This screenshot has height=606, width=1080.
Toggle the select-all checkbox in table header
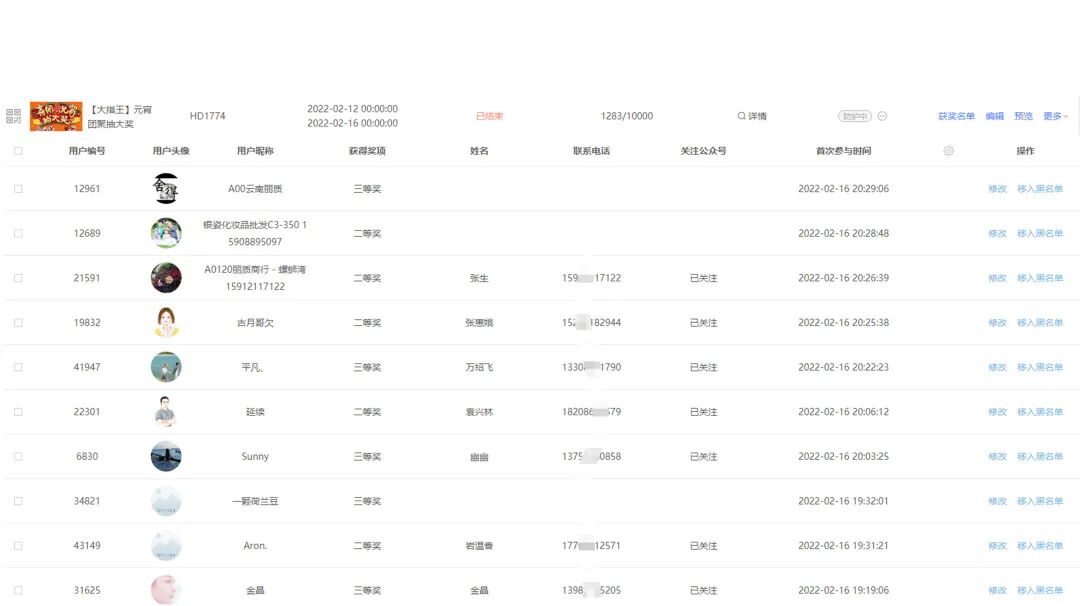click(18, 151)
